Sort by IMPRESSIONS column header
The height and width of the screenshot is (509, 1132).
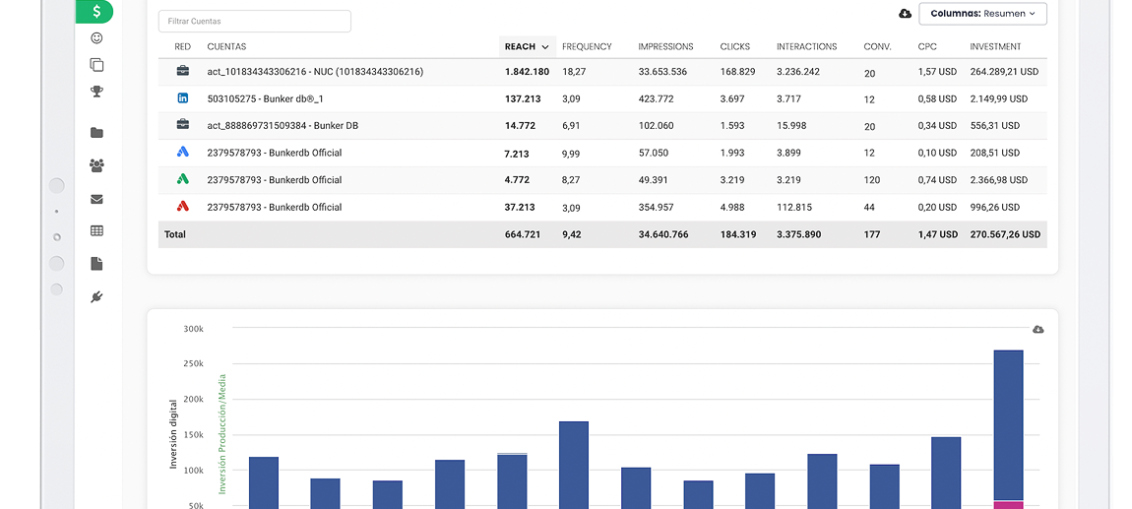tap(666, 46)
